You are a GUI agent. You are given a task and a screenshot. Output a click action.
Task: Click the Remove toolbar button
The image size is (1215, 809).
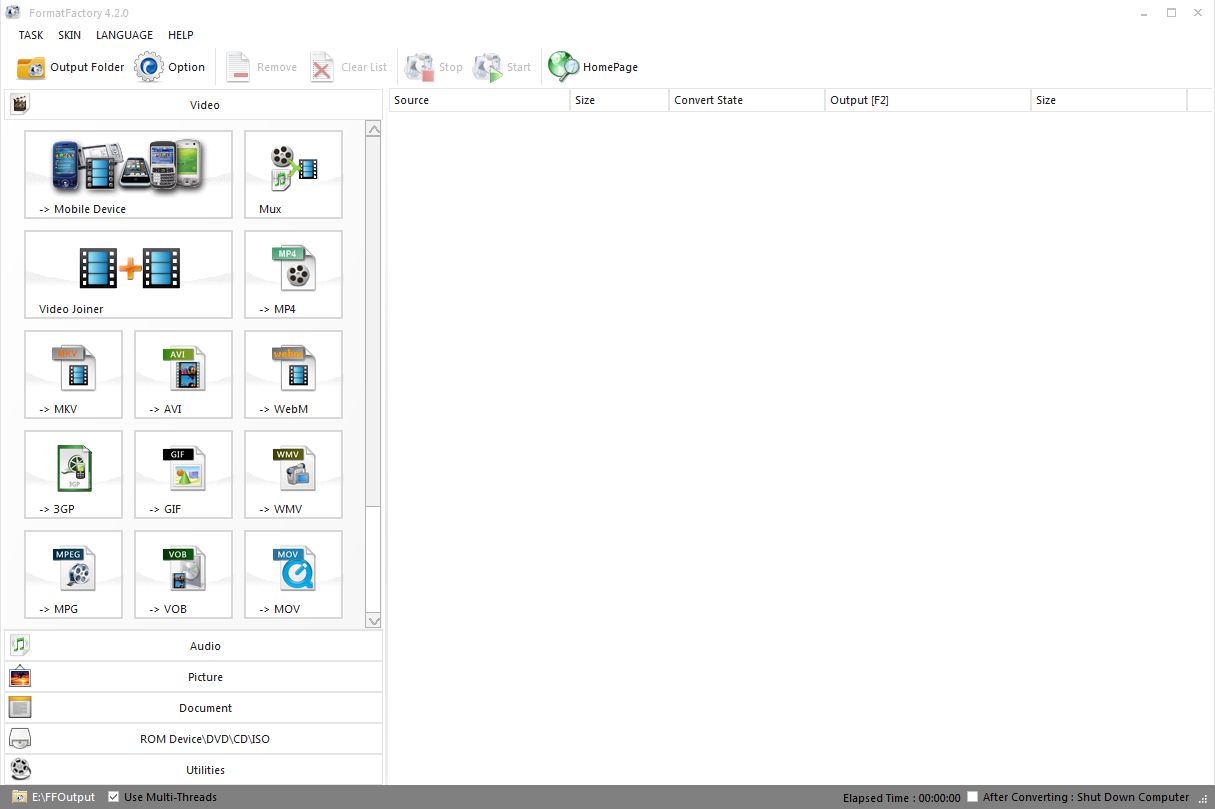(261, 67)
